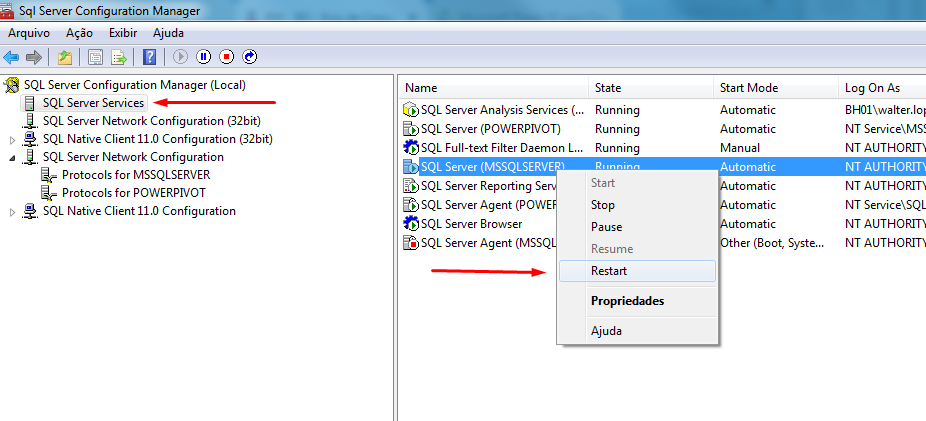Click the Up one level folder icon
This screenshot has height=421, width=926.
[x=64, y=57]
